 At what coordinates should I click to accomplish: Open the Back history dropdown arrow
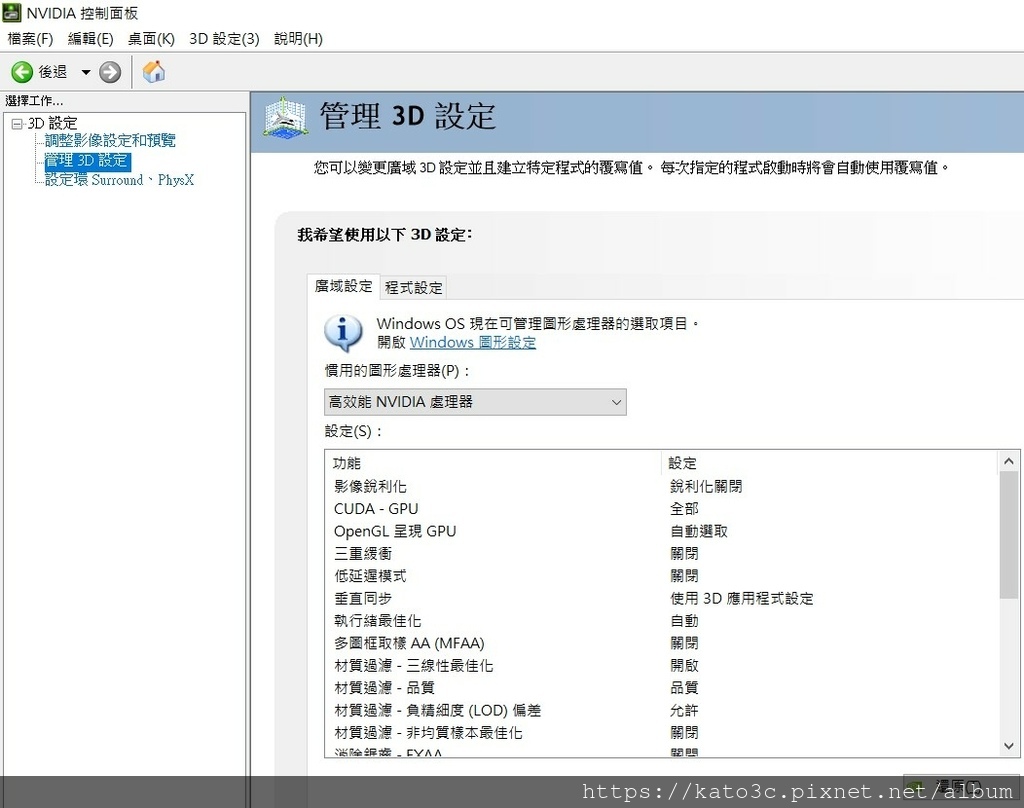[x=86, y=72]
